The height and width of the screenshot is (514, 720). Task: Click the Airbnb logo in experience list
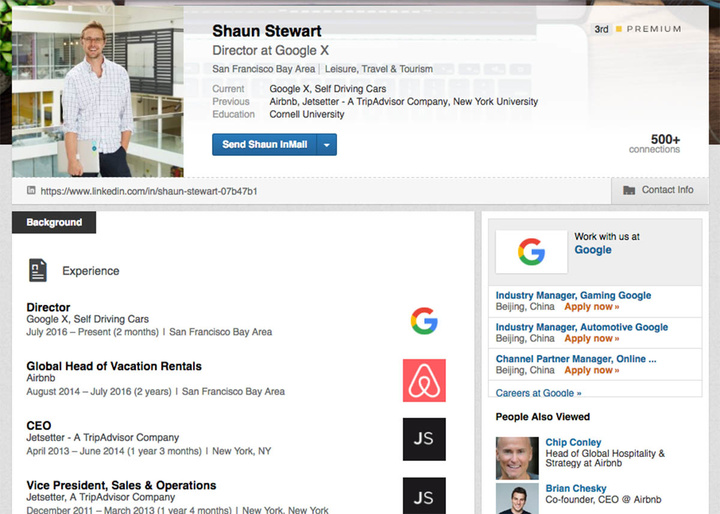424,380
